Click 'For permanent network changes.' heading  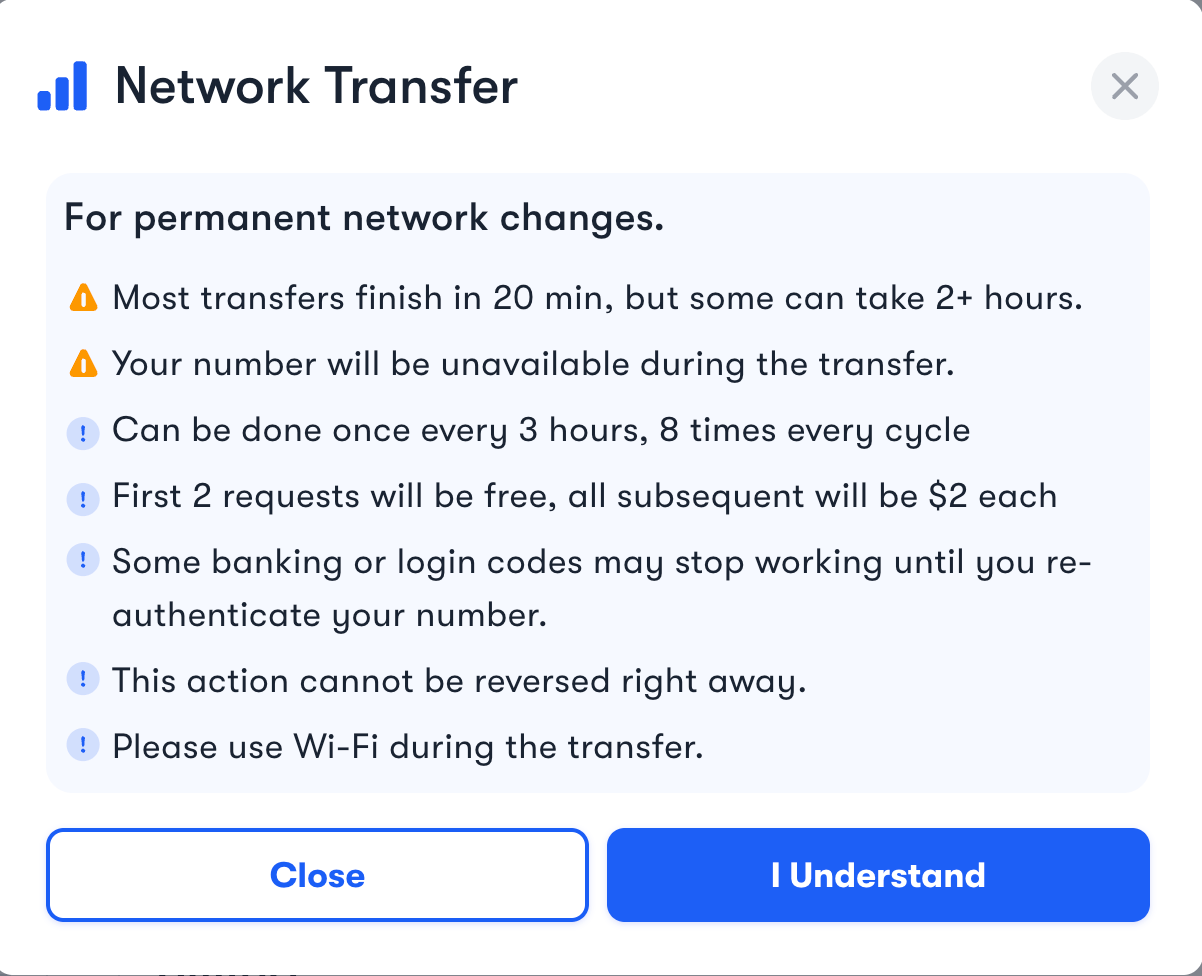tap(364, 218)
